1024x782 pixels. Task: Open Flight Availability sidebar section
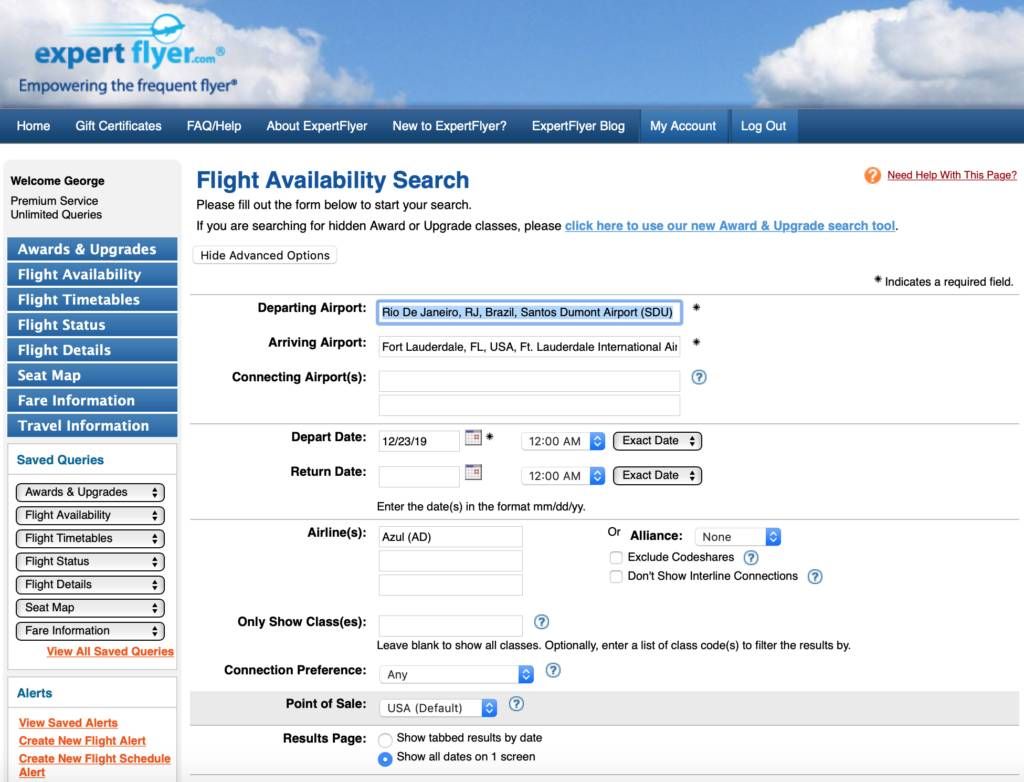coord(92,274)
